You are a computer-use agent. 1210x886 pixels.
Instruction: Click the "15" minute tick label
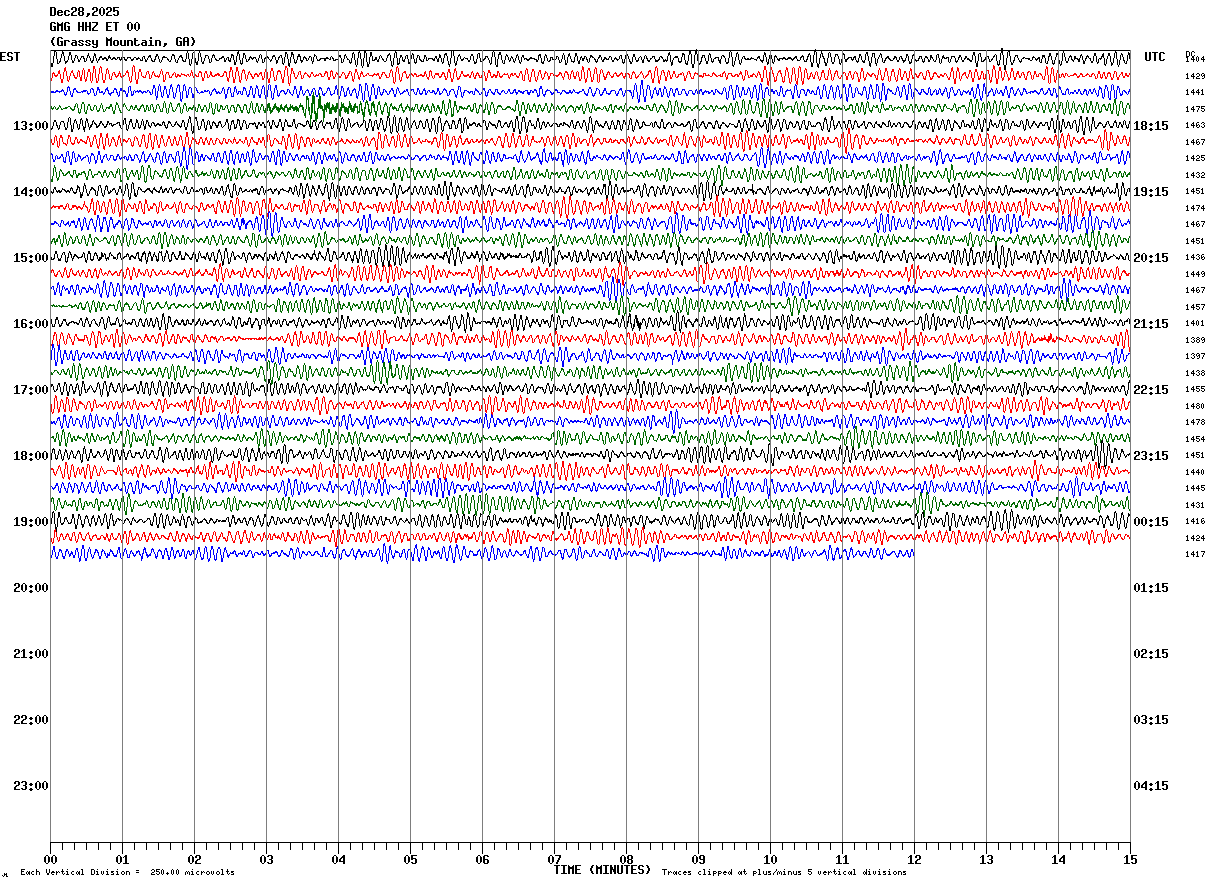click(x=1130, y=859)
